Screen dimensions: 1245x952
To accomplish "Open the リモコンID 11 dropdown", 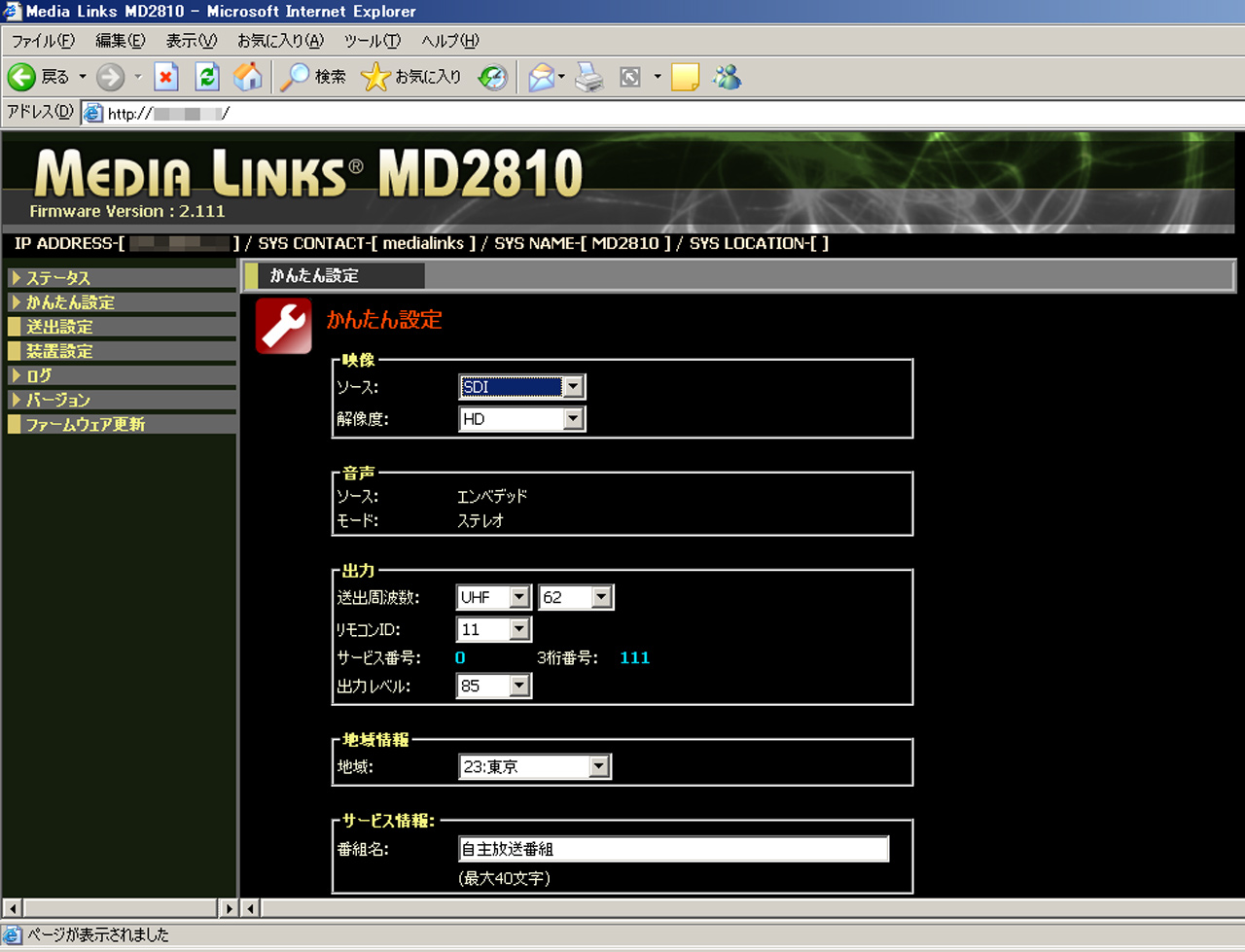I will click(494, 629).
